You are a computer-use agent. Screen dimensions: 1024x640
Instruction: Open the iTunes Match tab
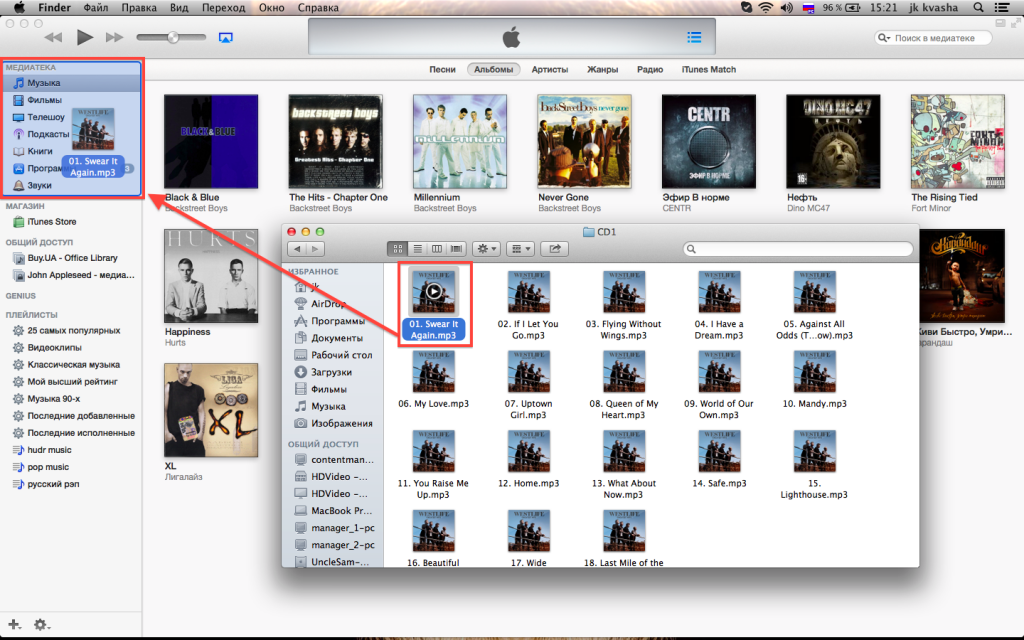click(x=709, y=69)
